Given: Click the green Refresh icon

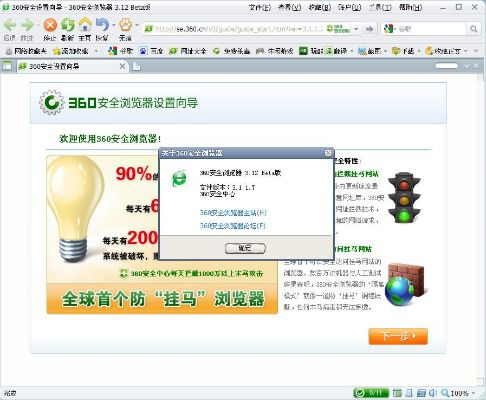Looking at the screenshot, I should tap(68, 25).
